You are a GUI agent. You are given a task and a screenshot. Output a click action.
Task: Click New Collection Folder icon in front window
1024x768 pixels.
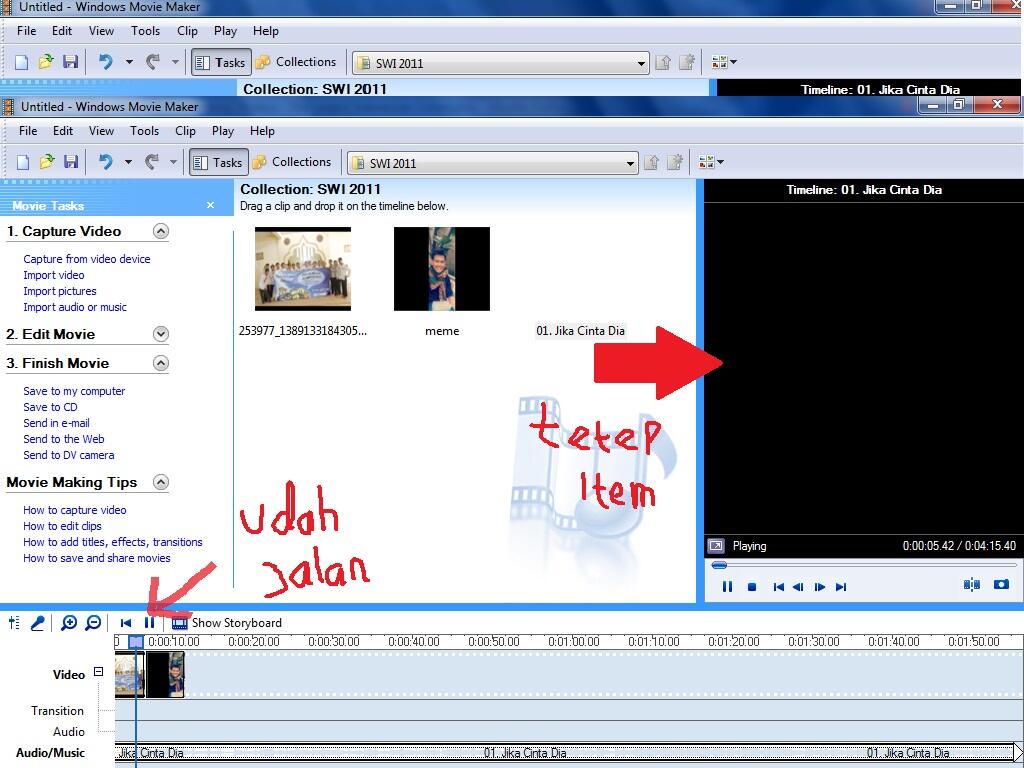pyautogui.click(x=675, y=162)
